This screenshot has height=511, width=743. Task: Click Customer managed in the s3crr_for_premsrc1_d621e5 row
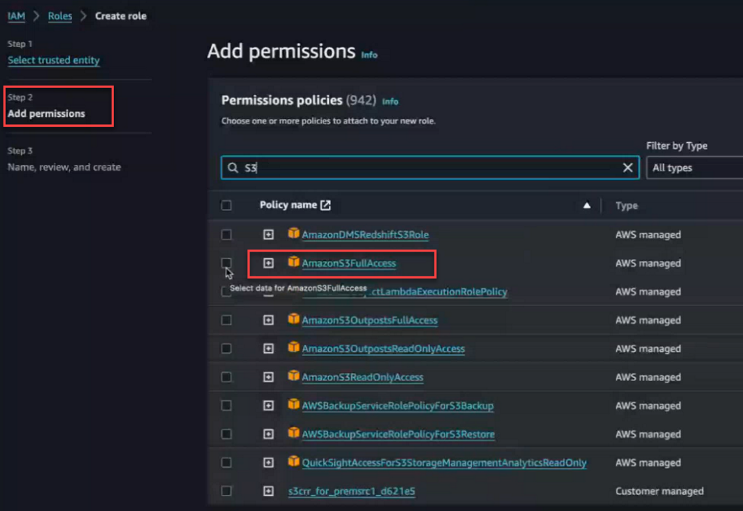tap(659, 491)
